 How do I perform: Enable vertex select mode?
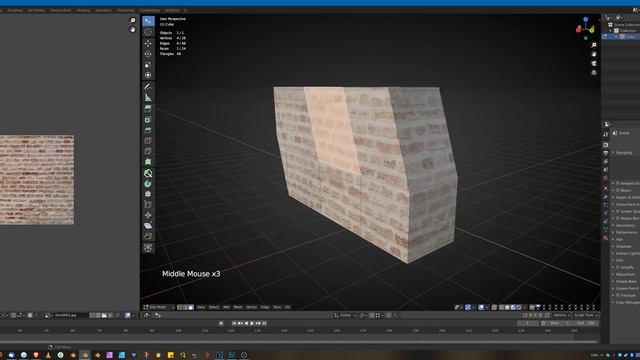coord(180,307)
